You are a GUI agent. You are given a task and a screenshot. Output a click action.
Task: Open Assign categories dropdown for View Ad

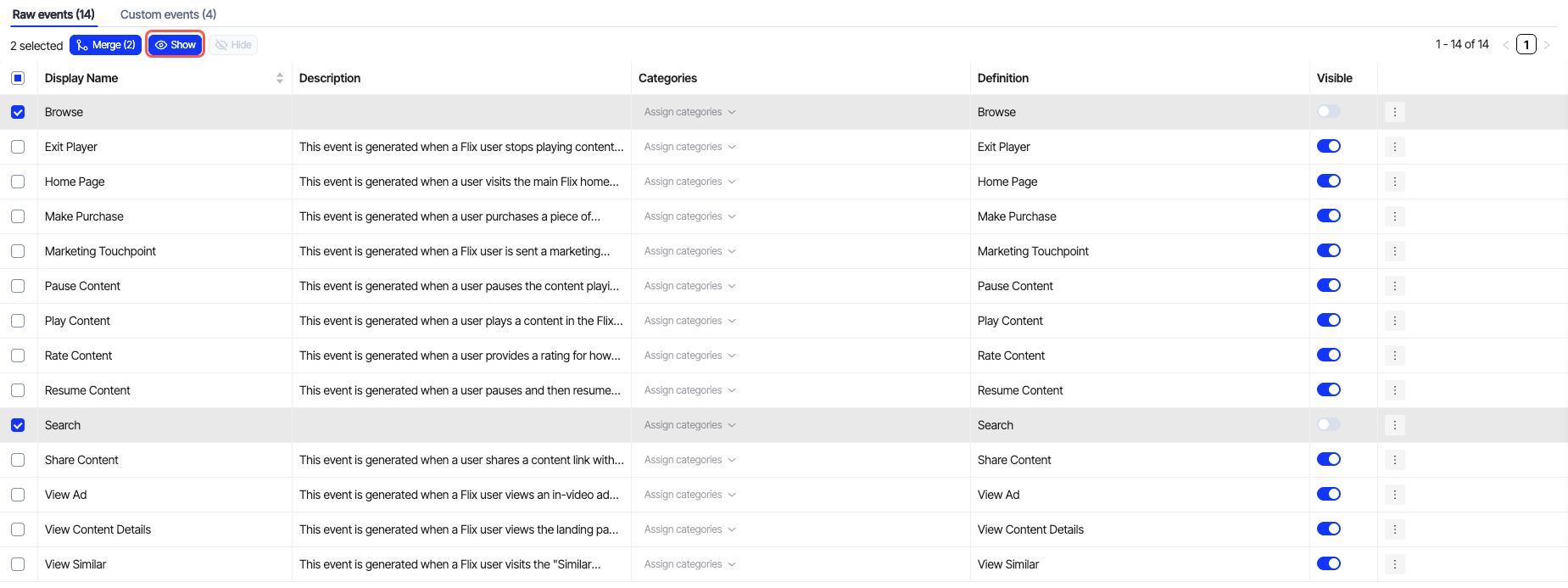689,495
